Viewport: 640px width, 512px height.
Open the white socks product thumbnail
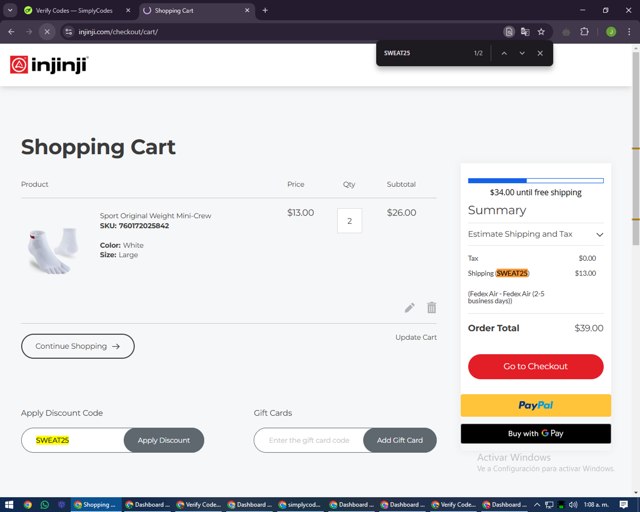click(53, 250)
